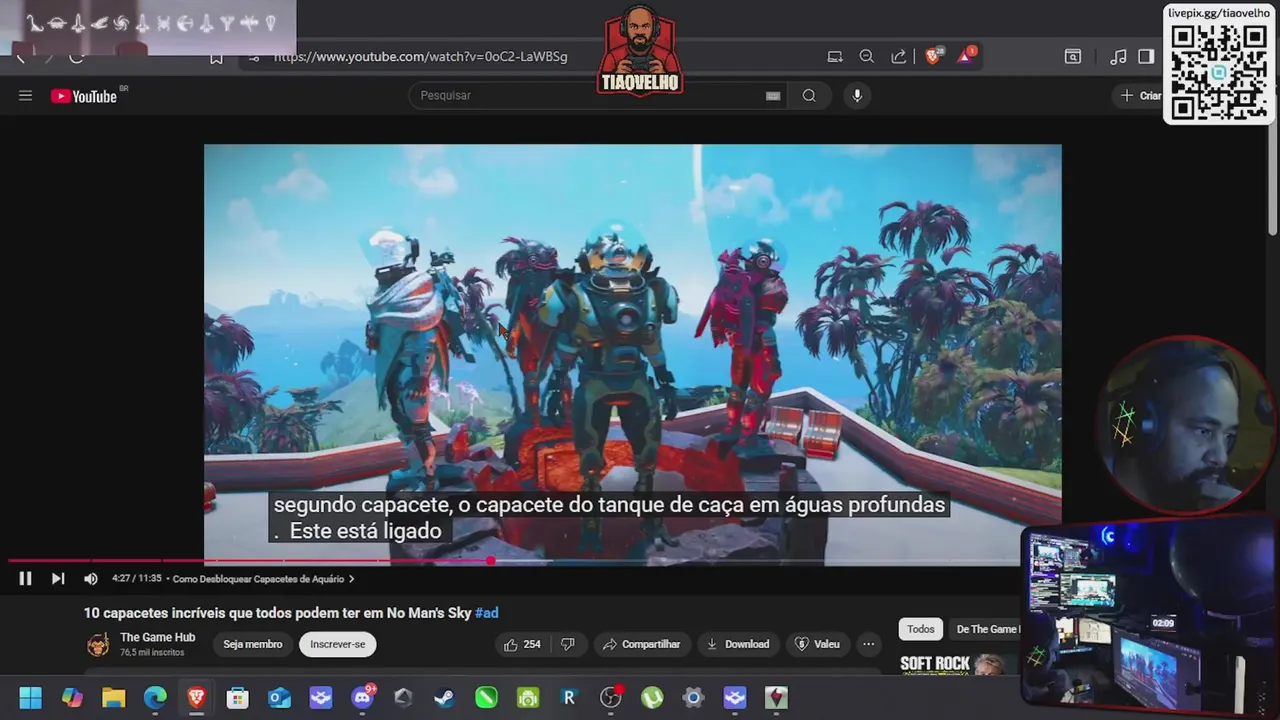
Task: Click the Valeu thanks button
Action: [817, 645]
